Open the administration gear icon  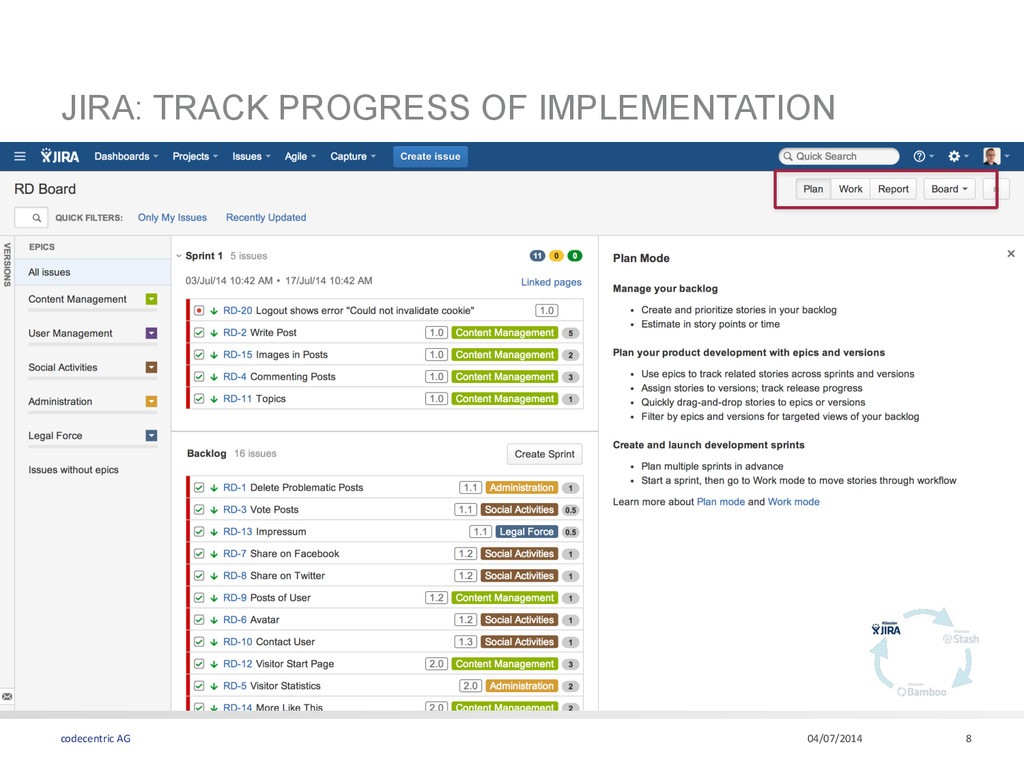pos(954,156)
